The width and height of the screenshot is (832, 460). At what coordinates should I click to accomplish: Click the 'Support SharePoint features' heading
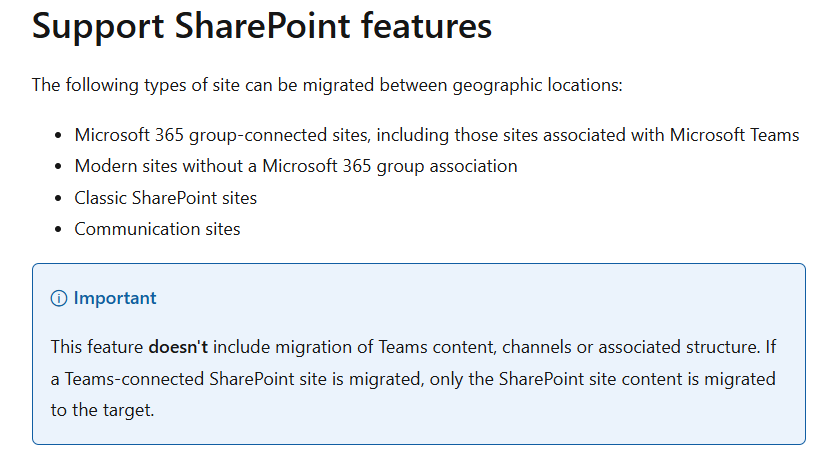(x=262, y=27)
